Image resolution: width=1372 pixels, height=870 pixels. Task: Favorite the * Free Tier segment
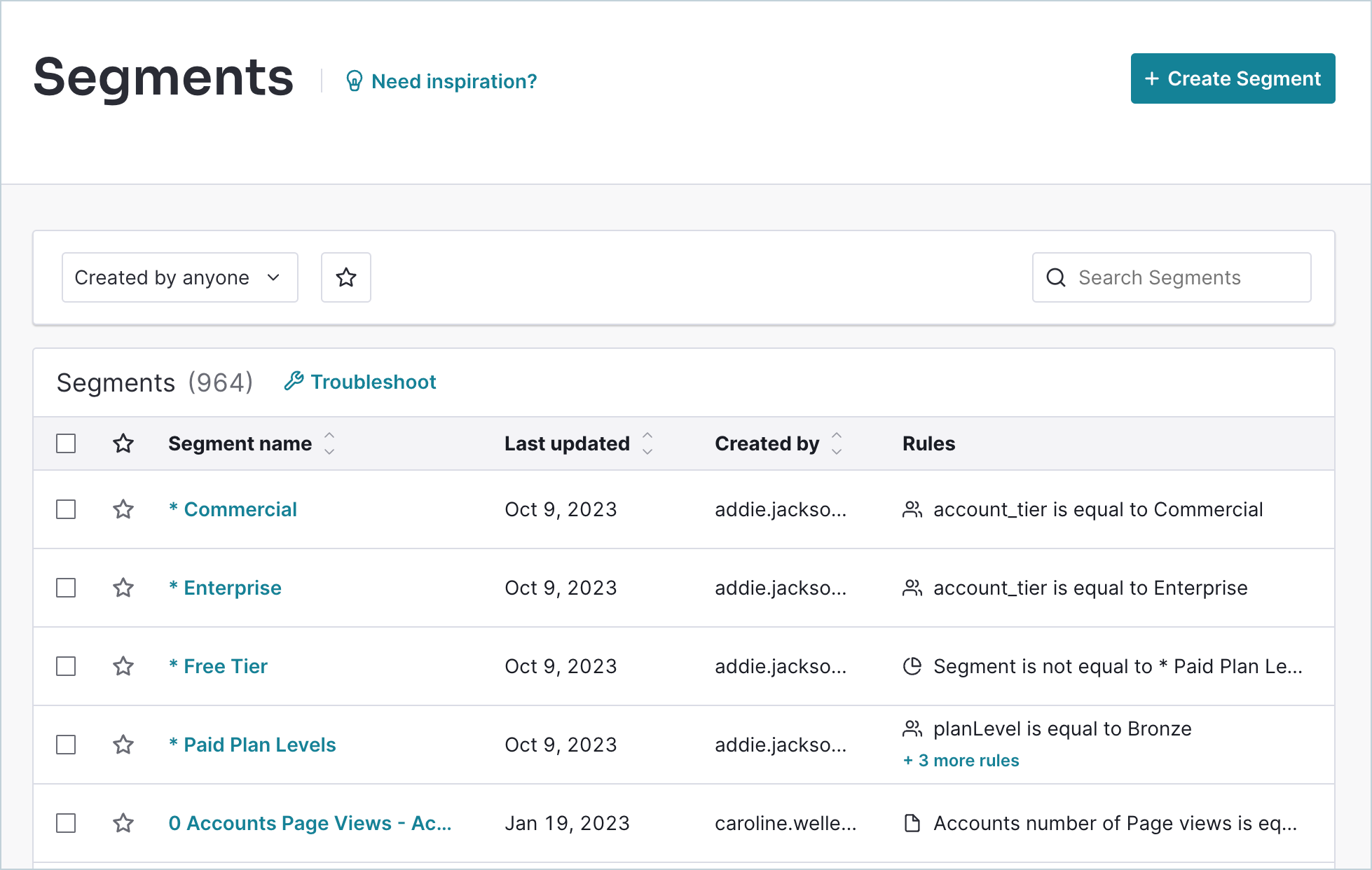click(x=123, y=666)
